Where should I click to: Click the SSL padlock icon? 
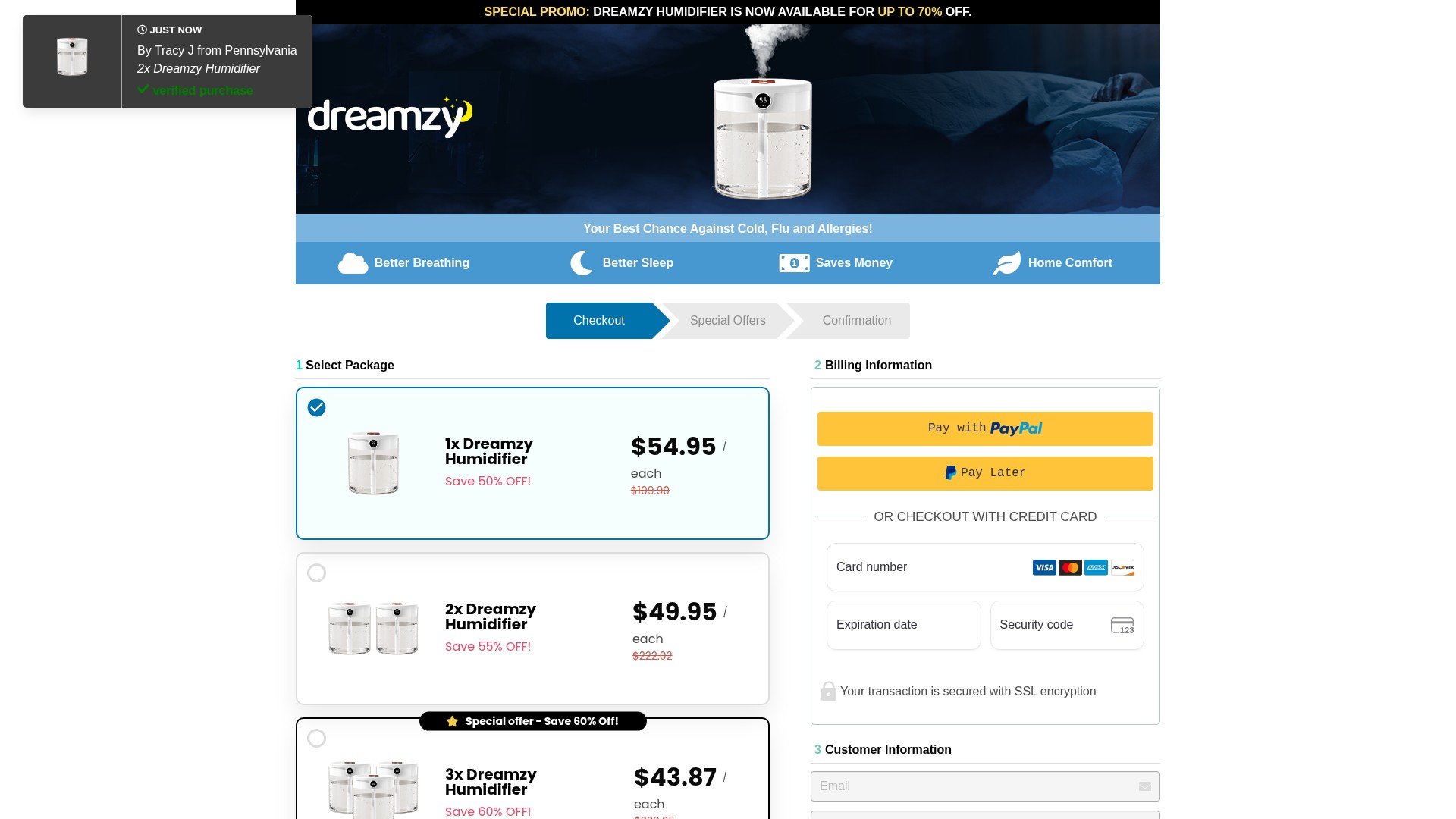coord(828,691)
